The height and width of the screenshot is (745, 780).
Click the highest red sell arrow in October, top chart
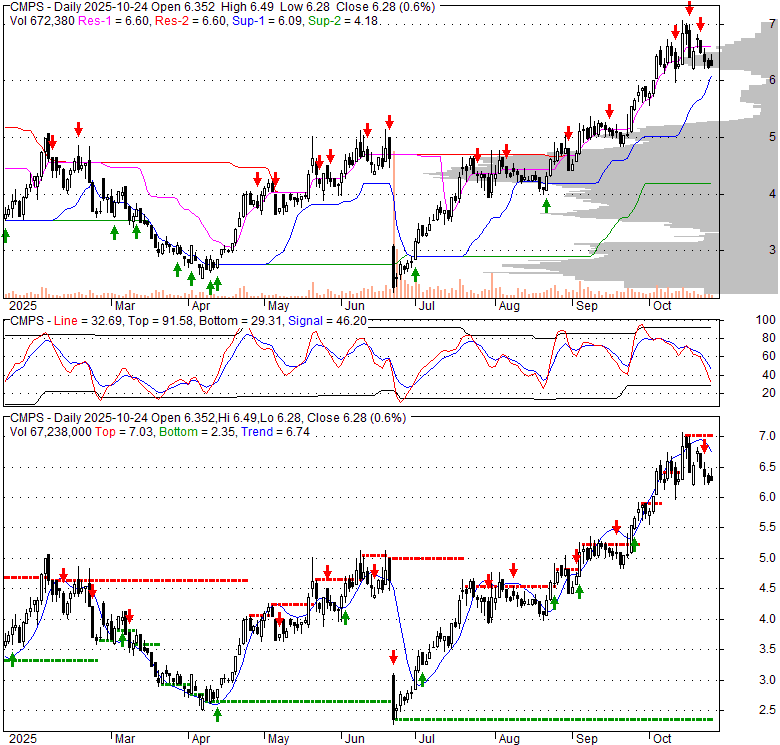[688, 8]
